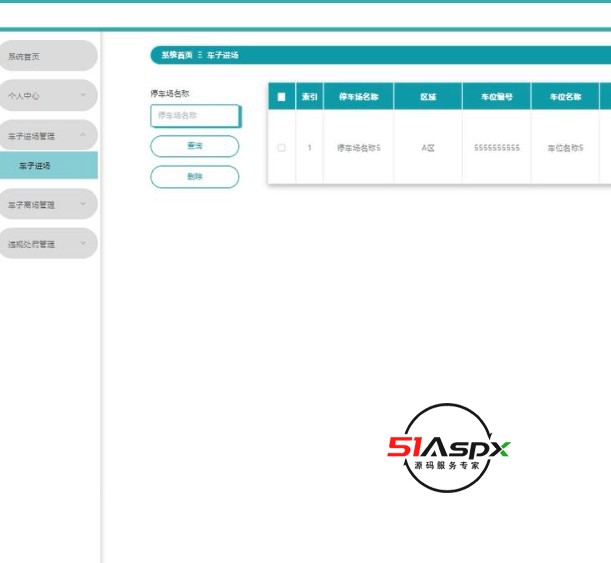Select the 车子进场 submenu item

click(48, 166)
